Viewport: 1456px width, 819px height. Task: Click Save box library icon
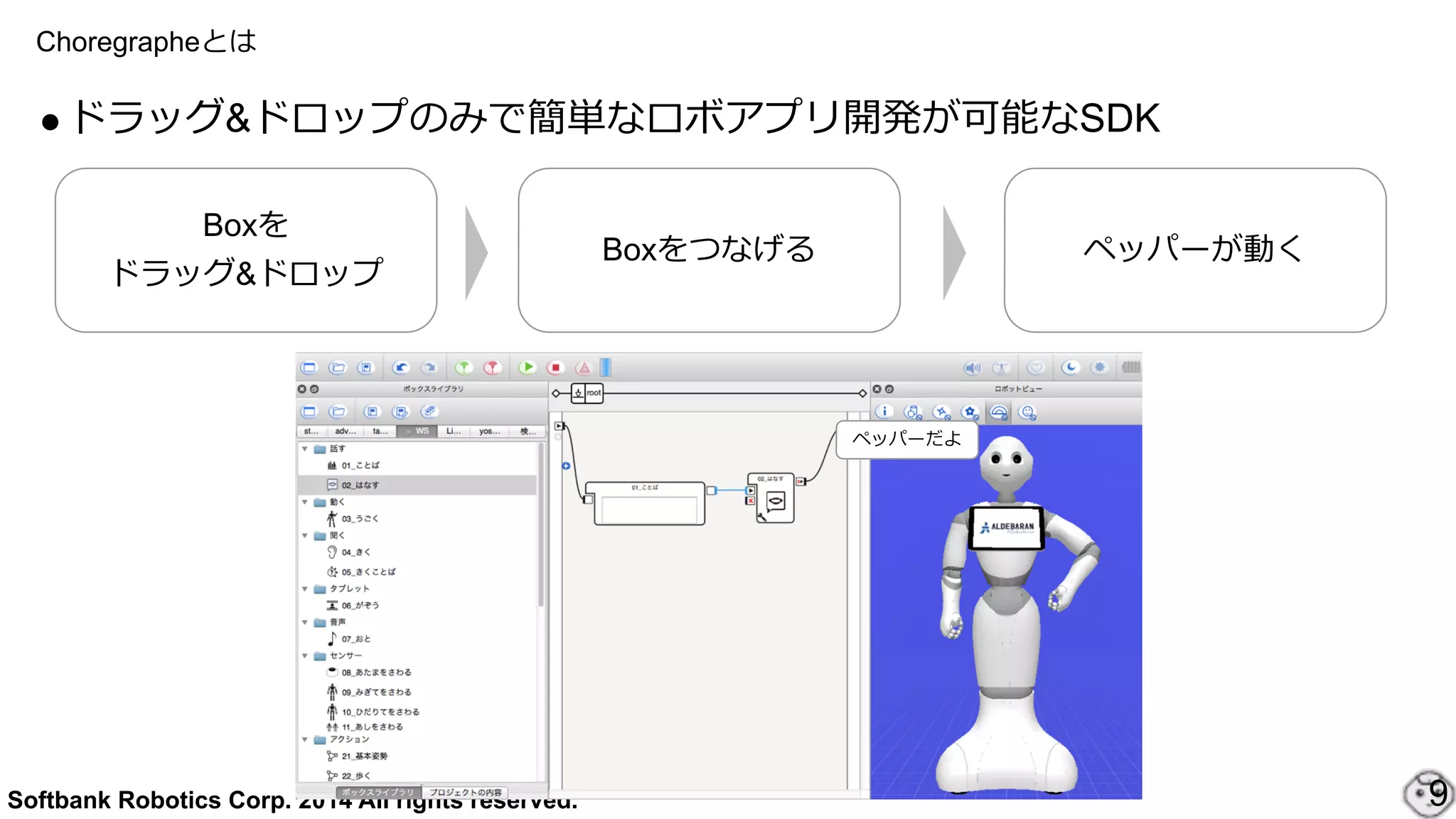point(372,412)
